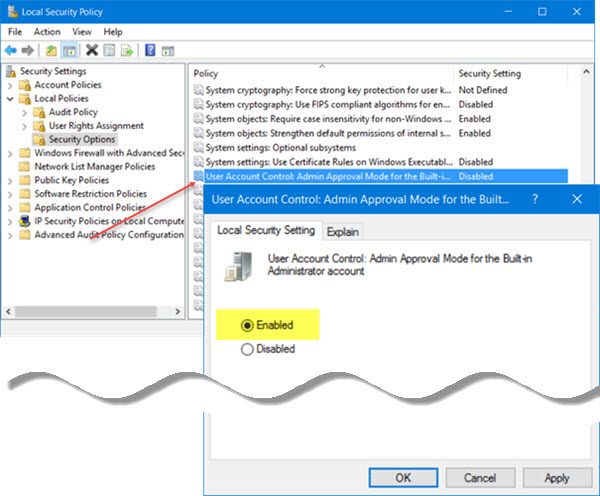This screenshot has height=496, width=600.
Task: Click the dialog's question mark help button
Action: point(535,199)
